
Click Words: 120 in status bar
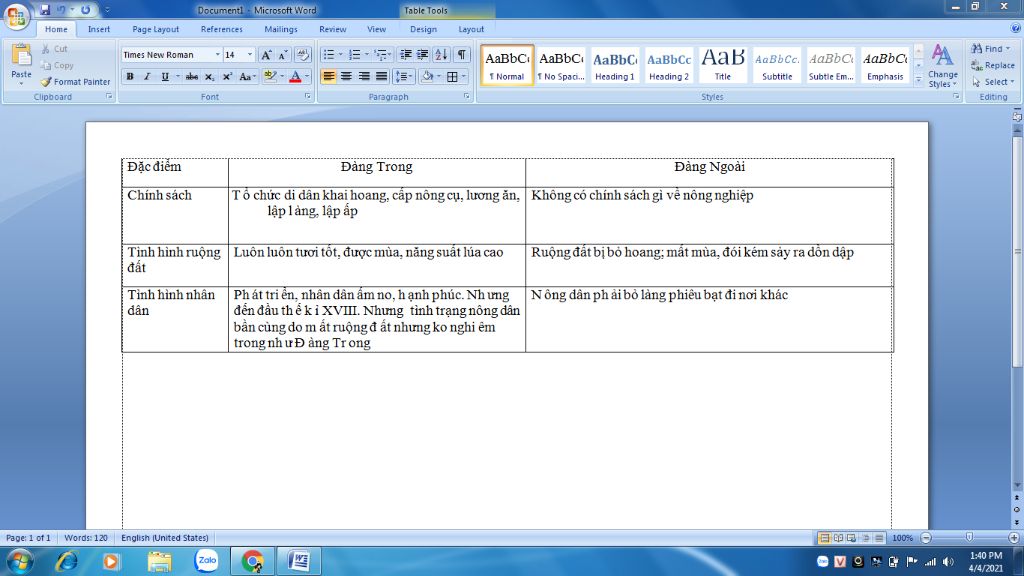pos(86,538)
